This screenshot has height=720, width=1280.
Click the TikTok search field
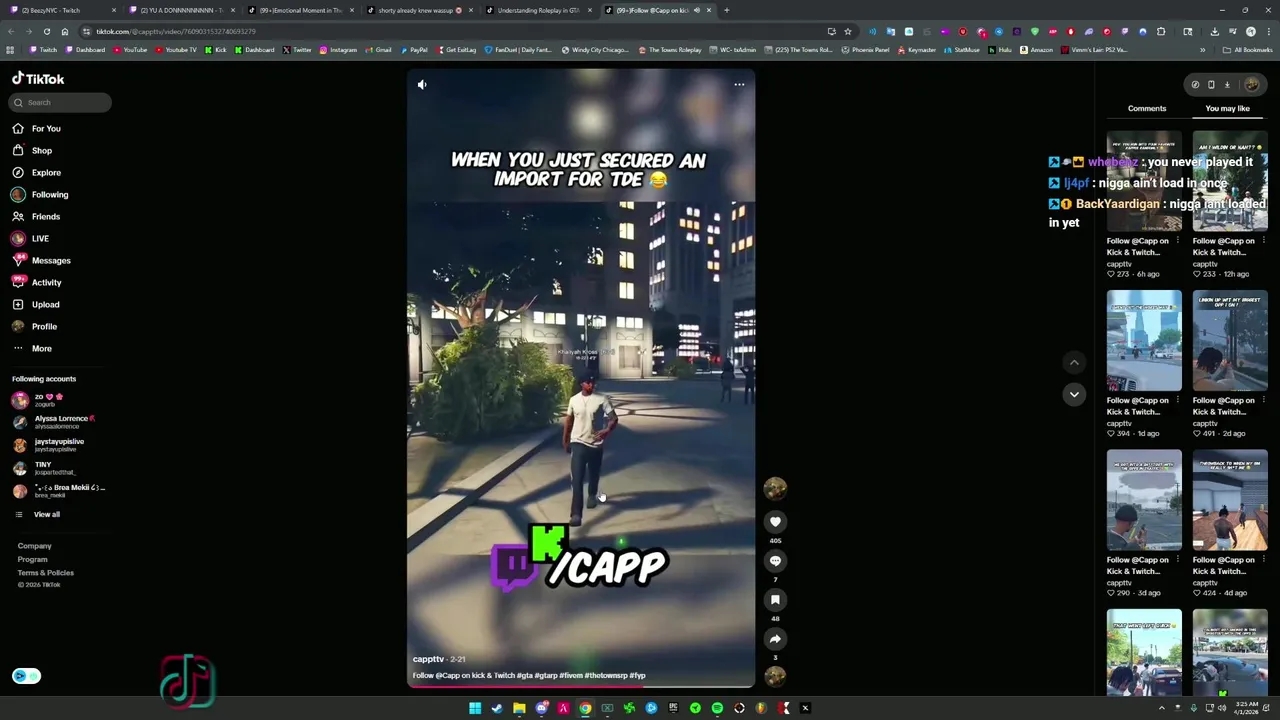coord(61,102)
